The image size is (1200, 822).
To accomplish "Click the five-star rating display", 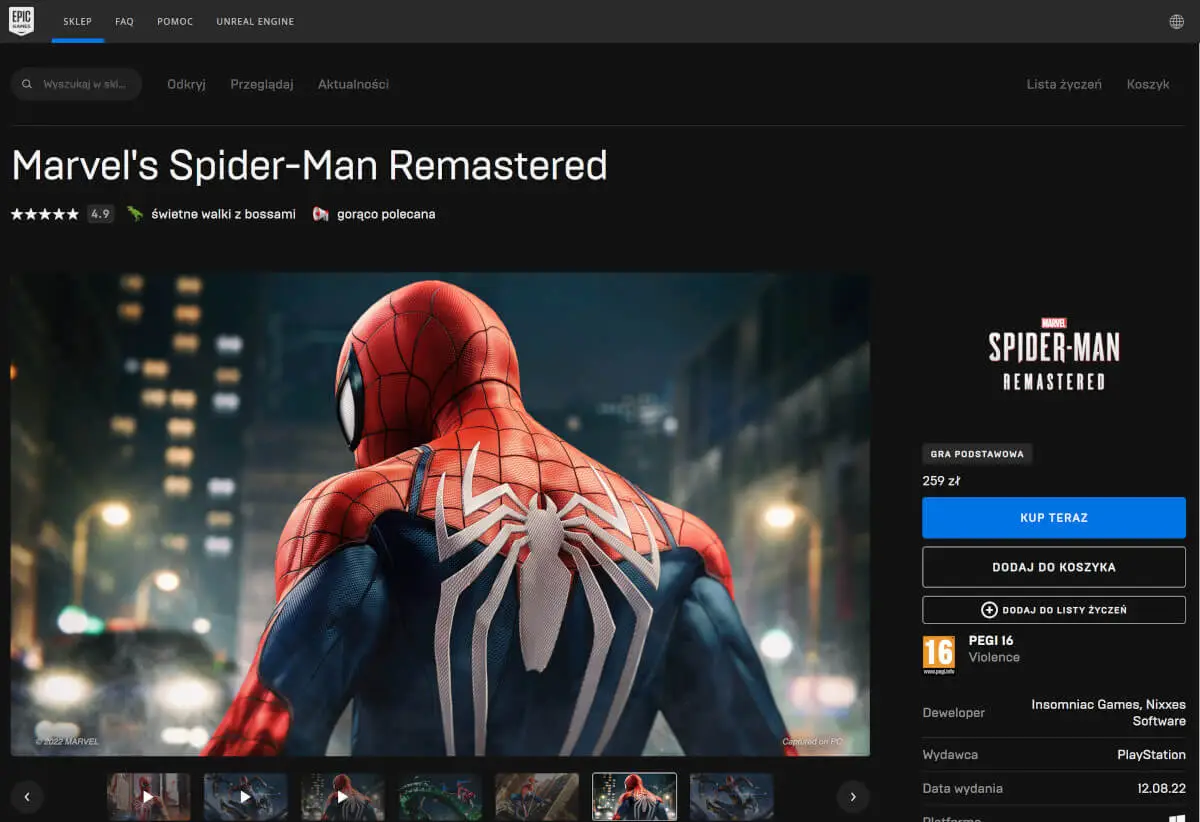I will point(44,213).
